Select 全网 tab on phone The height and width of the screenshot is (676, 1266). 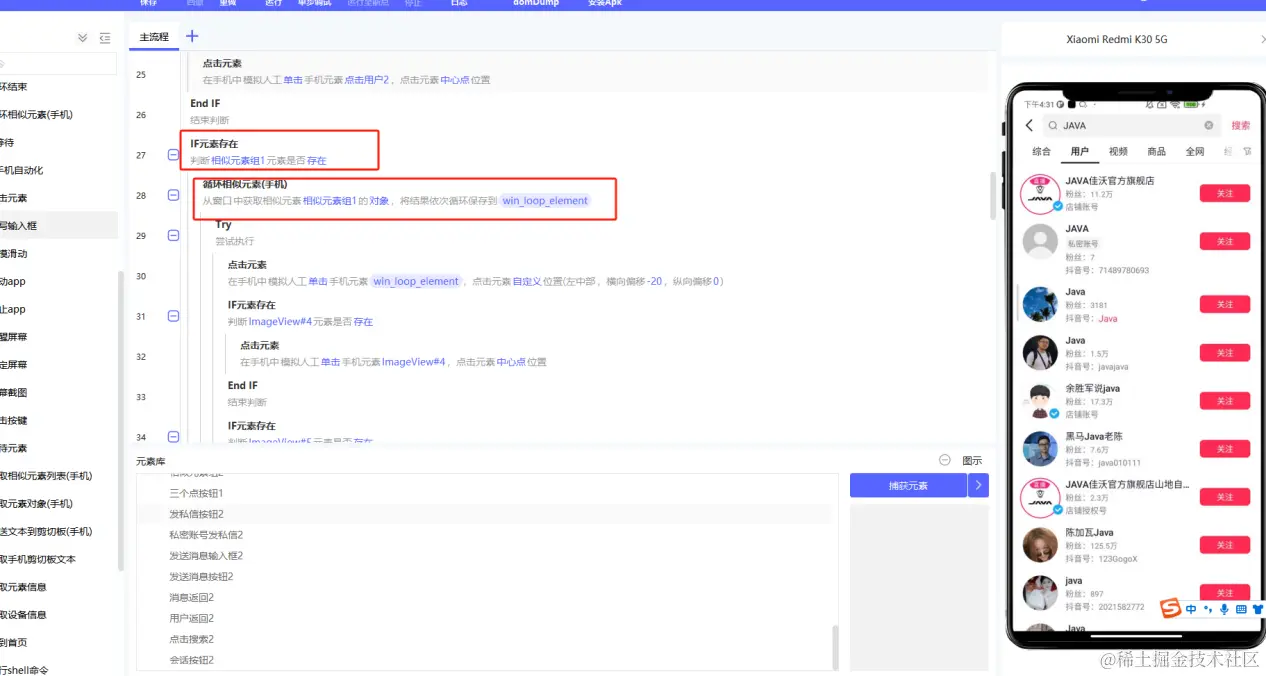tap(1195, 152)
